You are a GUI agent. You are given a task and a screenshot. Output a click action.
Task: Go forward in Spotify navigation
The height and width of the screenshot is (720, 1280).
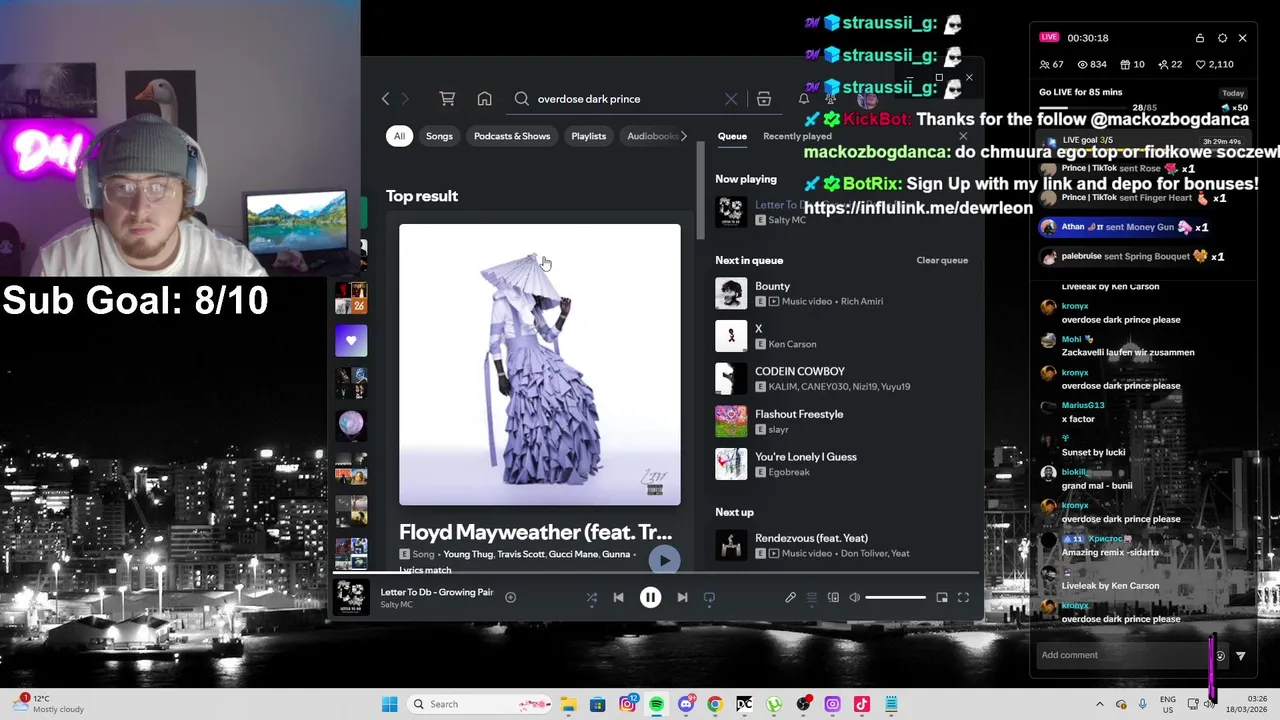coord(405,99)
